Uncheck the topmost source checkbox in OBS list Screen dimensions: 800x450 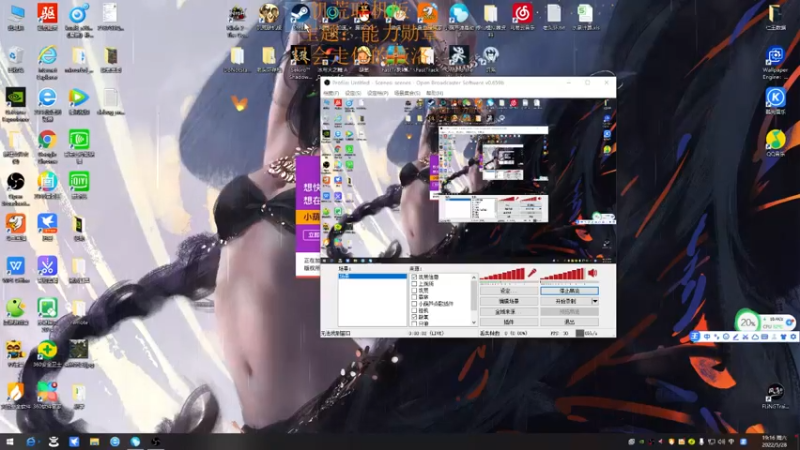(x=414, y=277)
